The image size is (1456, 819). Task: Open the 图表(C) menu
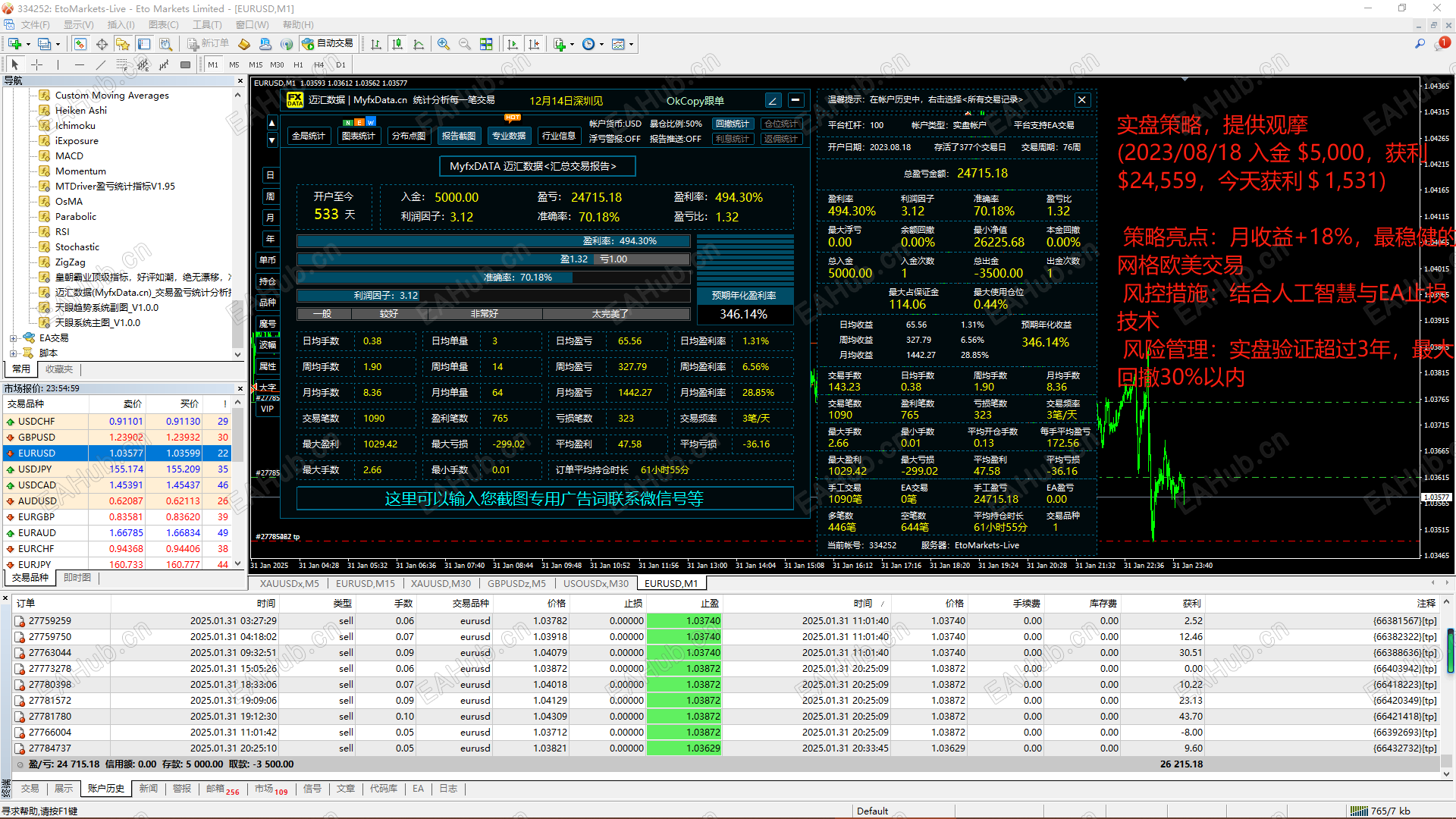(x=163, y=25)
